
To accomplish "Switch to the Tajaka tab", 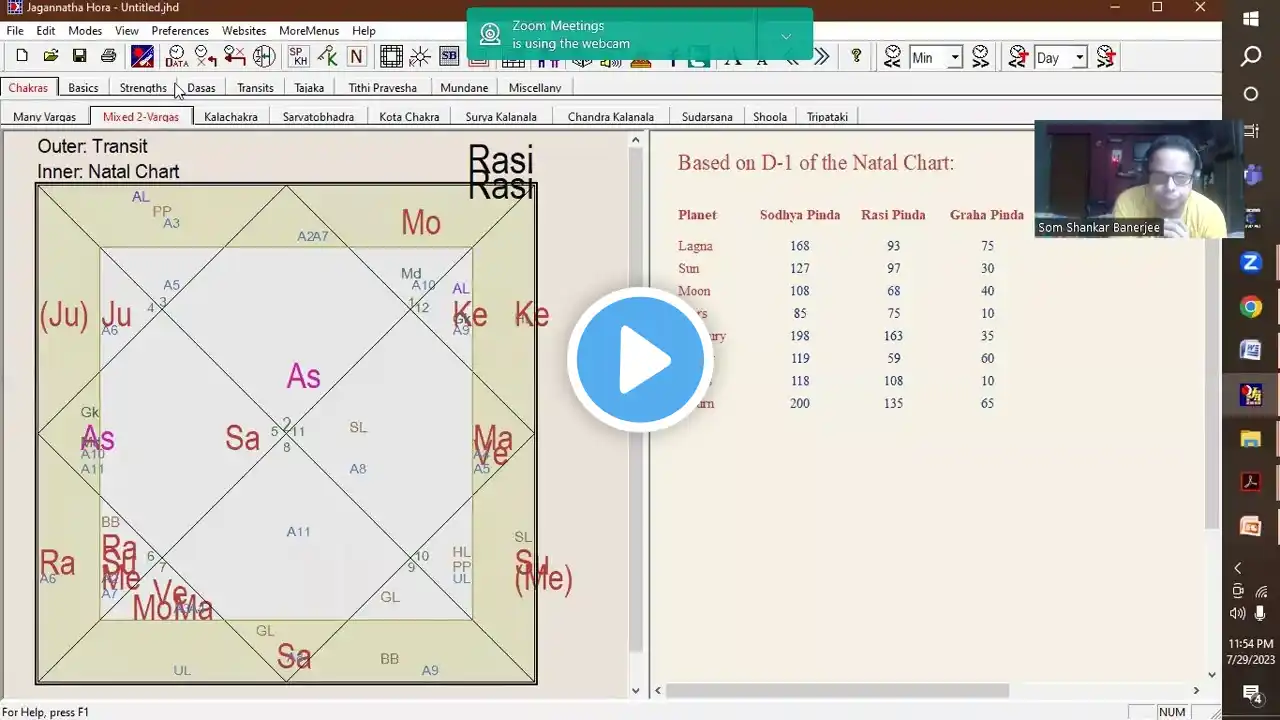I will [x=309, y=88].
